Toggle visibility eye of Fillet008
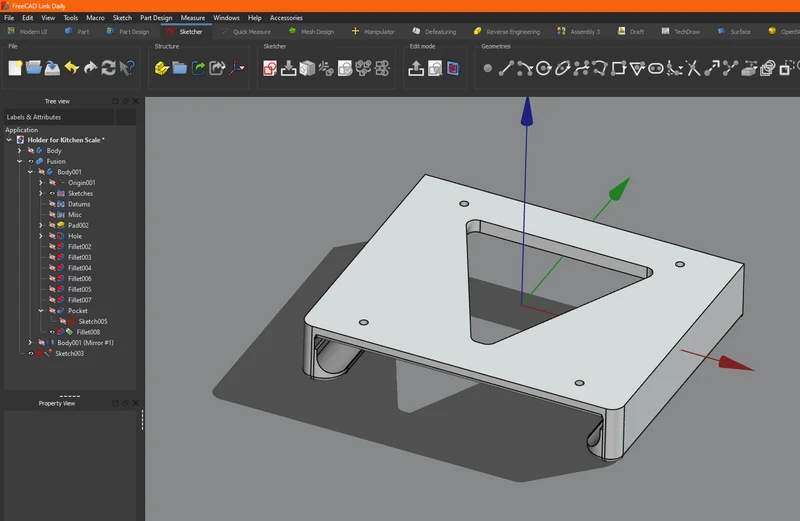Screen dimensions: 800x521 52,332
